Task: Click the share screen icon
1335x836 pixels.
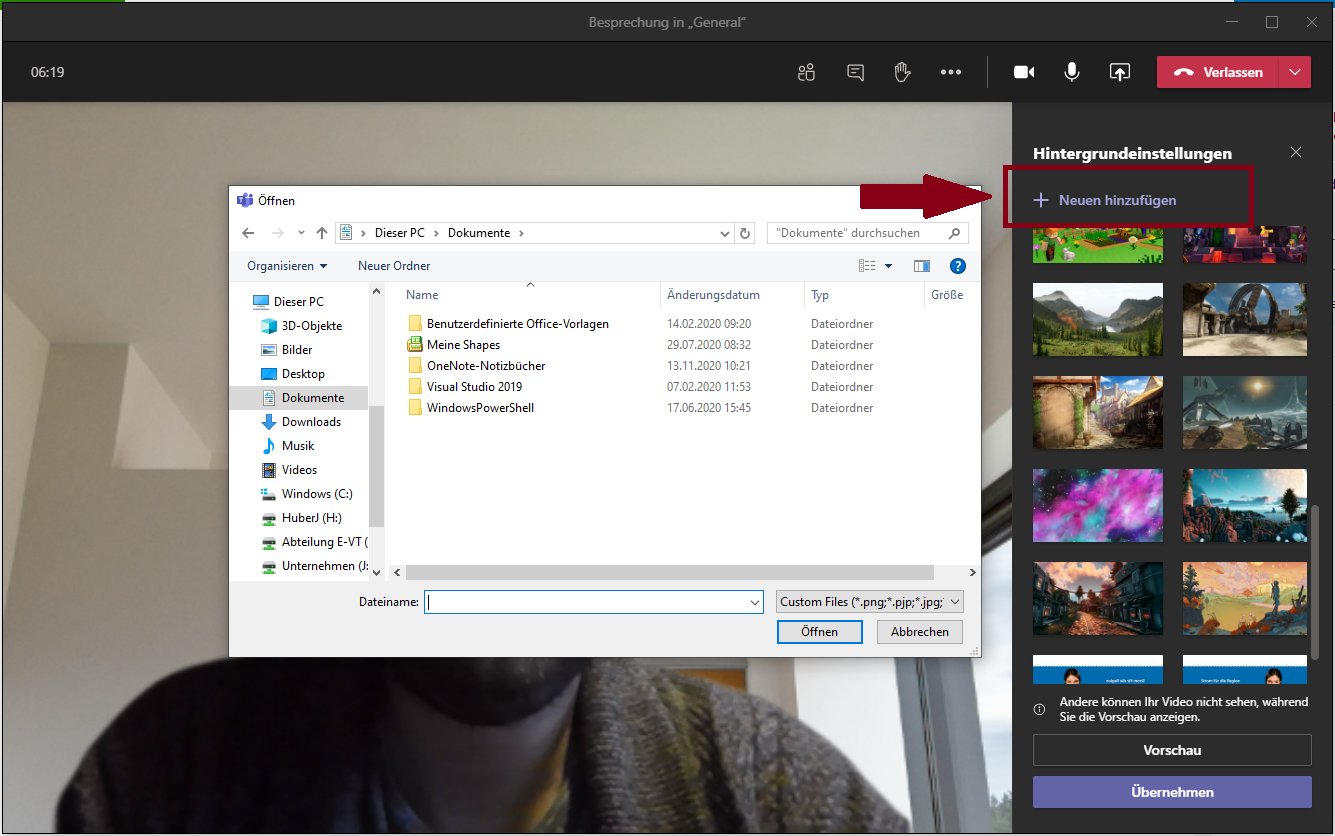Action: (x=1119, y=72)
